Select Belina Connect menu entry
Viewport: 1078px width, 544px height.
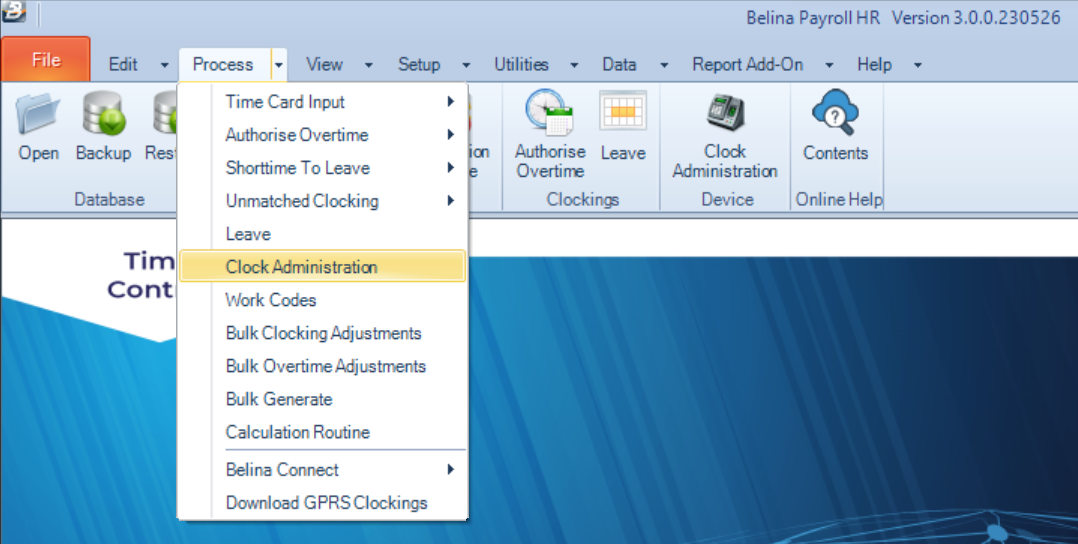pos(322,470)
